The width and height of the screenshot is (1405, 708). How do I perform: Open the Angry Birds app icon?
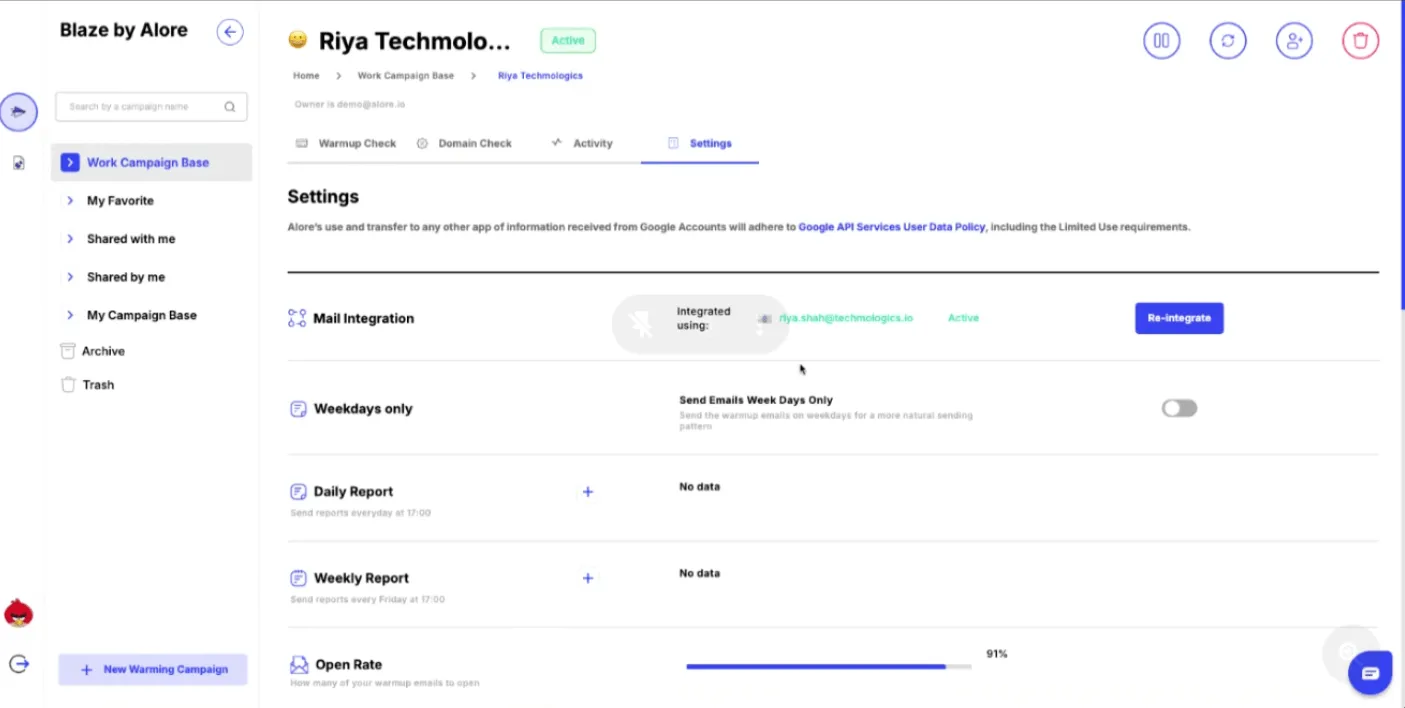[x=18, y=613]
